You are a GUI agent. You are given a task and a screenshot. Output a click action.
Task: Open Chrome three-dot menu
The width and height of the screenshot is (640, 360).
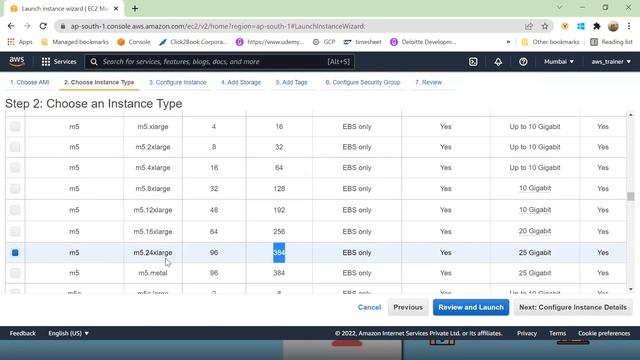[629, 26]
